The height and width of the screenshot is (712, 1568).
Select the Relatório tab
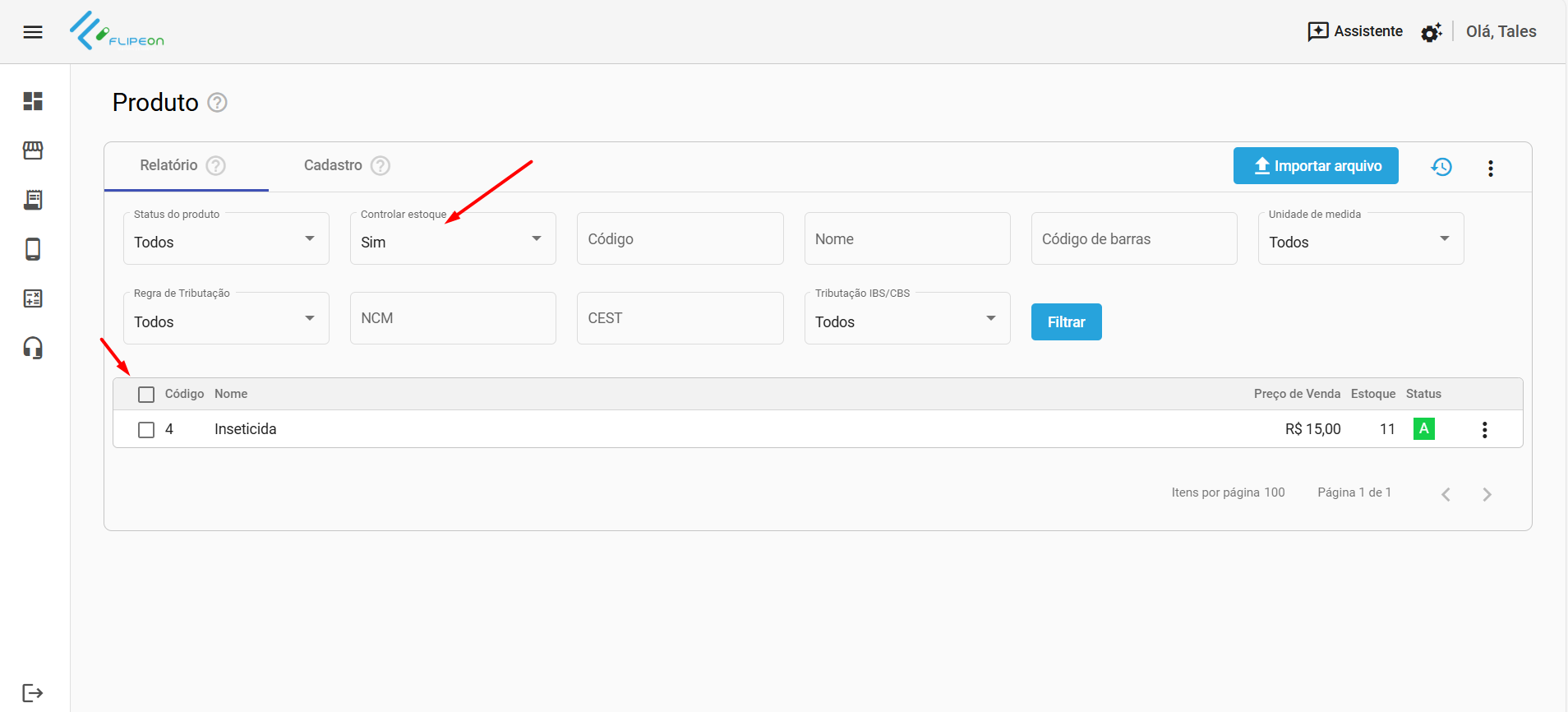(169, 165)
